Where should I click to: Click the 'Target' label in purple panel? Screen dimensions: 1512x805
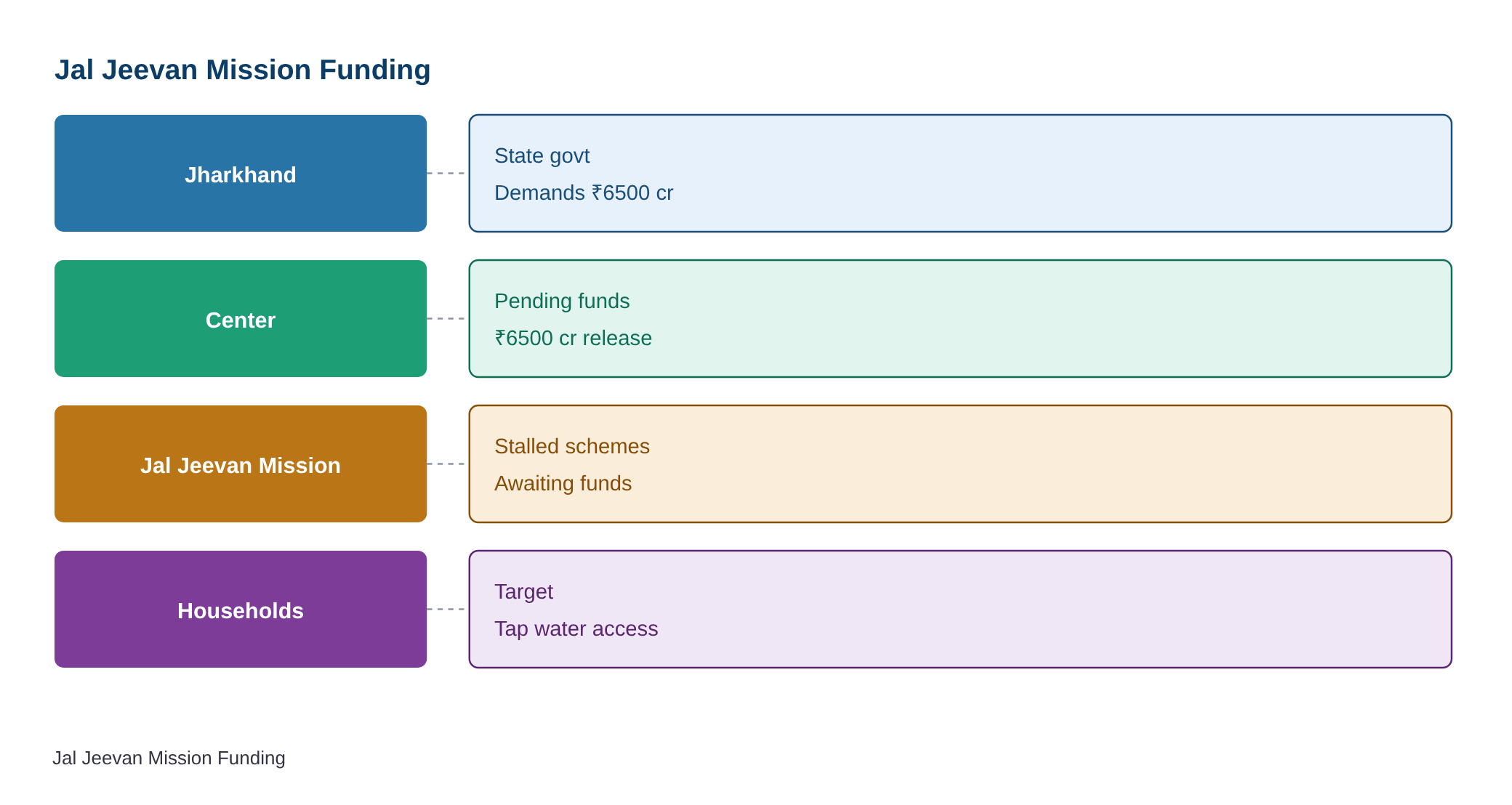(523, 591)
